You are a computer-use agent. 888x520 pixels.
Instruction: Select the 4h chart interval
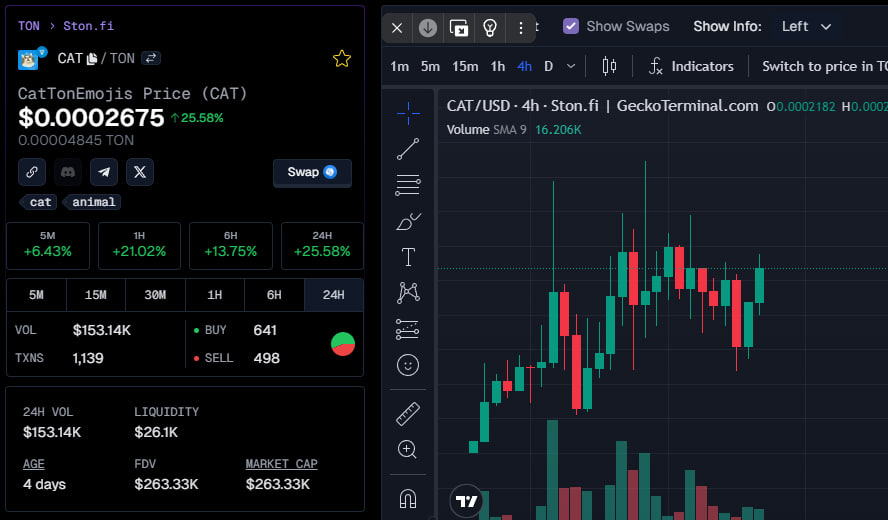click(524, 66)
